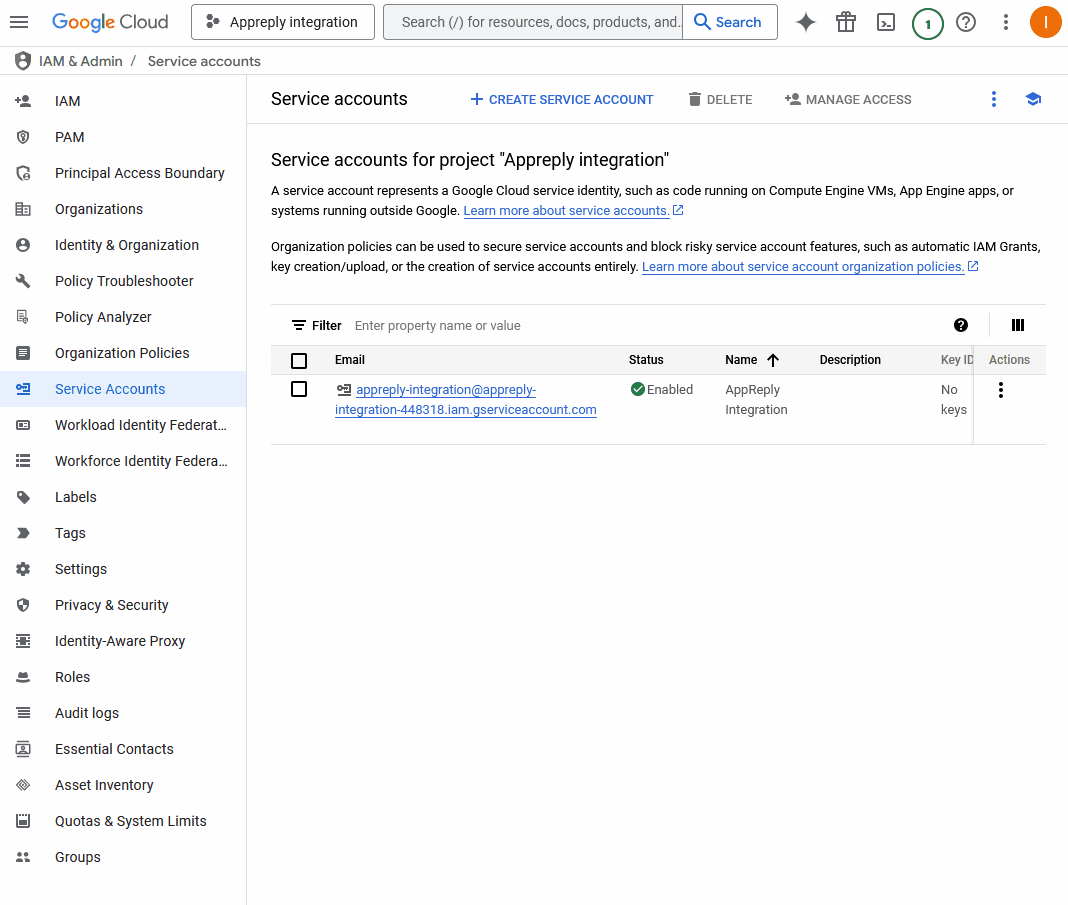Viewport: 1068px width, 905px height.
Task: Activate Cloud Shell terminal icon
Action: (x=885, y=22)
